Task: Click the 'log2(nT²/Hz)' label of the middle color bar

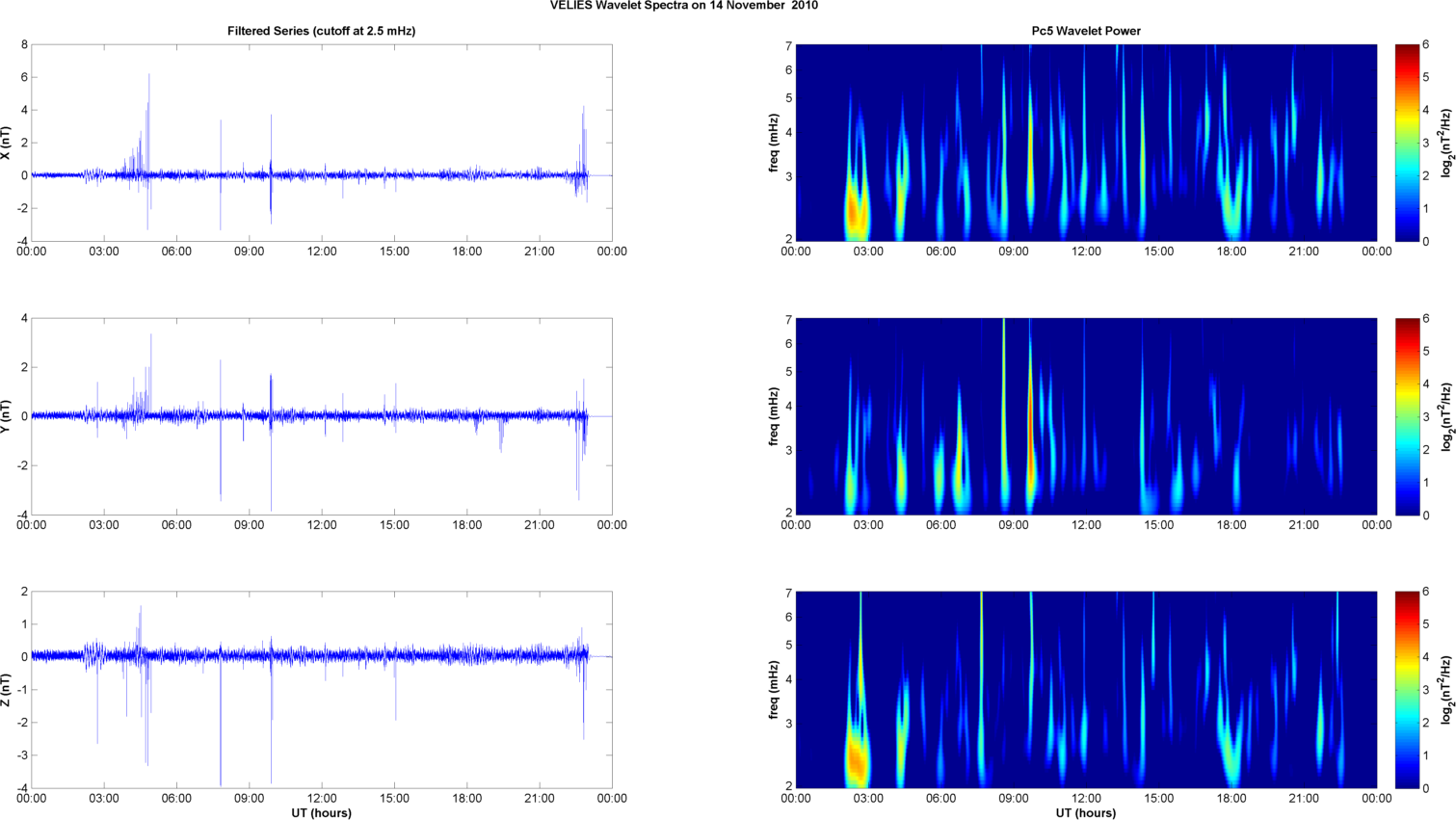Action: [1447, 416]
